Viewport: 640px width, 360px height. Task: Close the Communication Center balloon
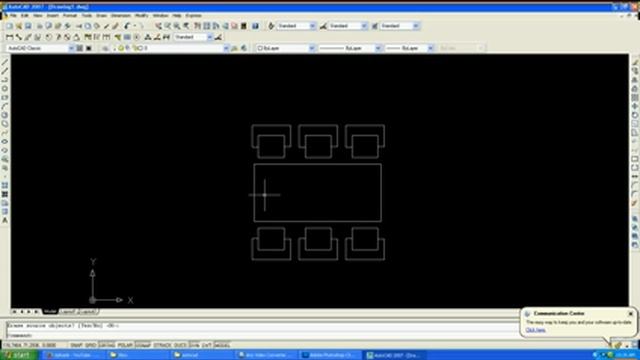pyautogui.click(x=631, y=313)
